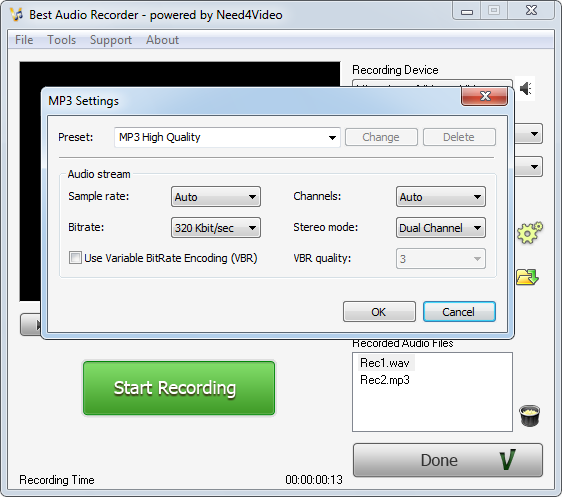Expand the Sample rate dropdown
This screenshot has height=497, width=562.
coord(216,197)
